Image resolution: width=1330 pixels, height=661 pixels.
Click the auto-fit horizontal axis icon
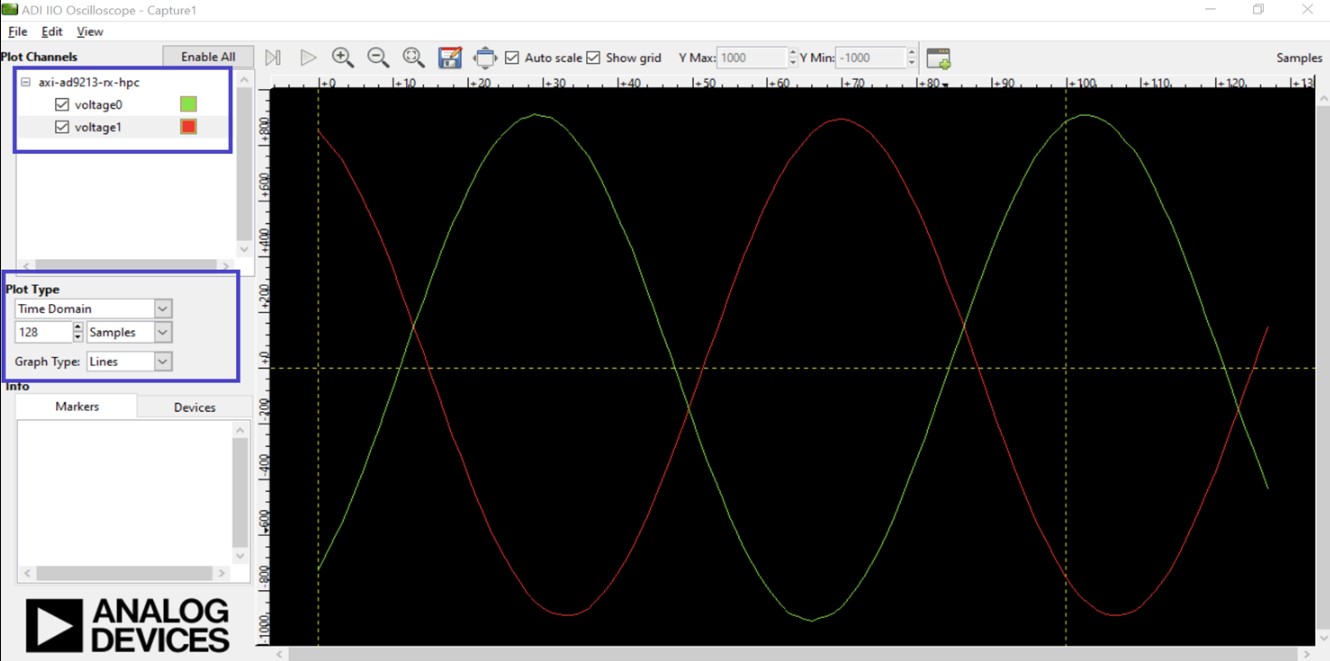tap(485, 57)
